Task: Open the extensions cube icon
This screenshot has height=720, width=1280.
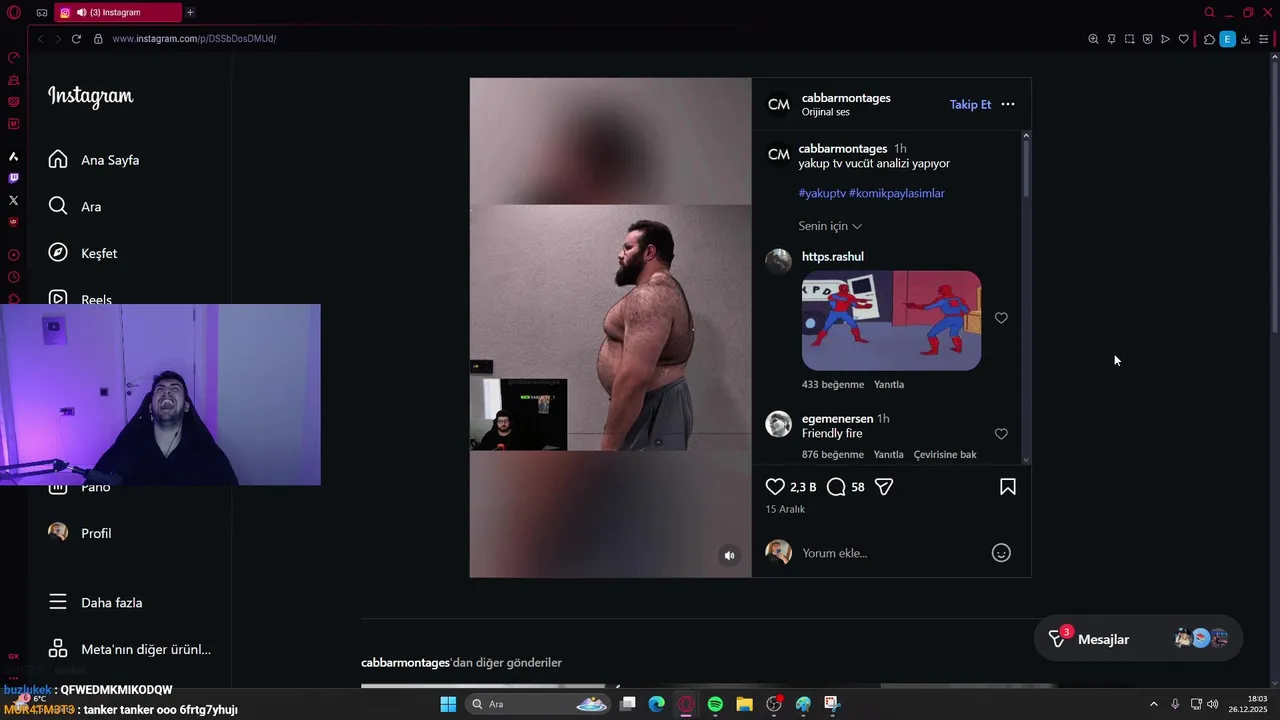Action: pos(1209,39)
